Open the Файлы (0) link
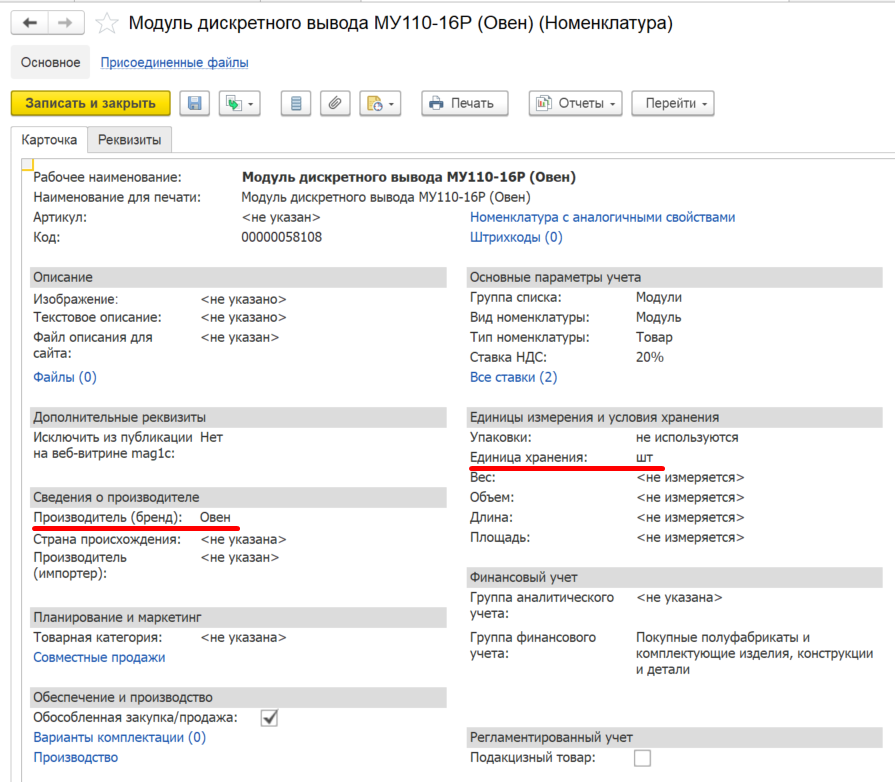Viewport: 895px width, 782px height. (x=65, y=377)
